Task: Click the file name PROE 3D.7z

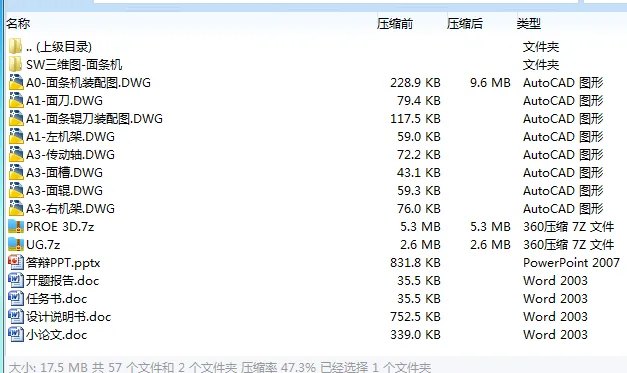Action: tap(60, 227)
